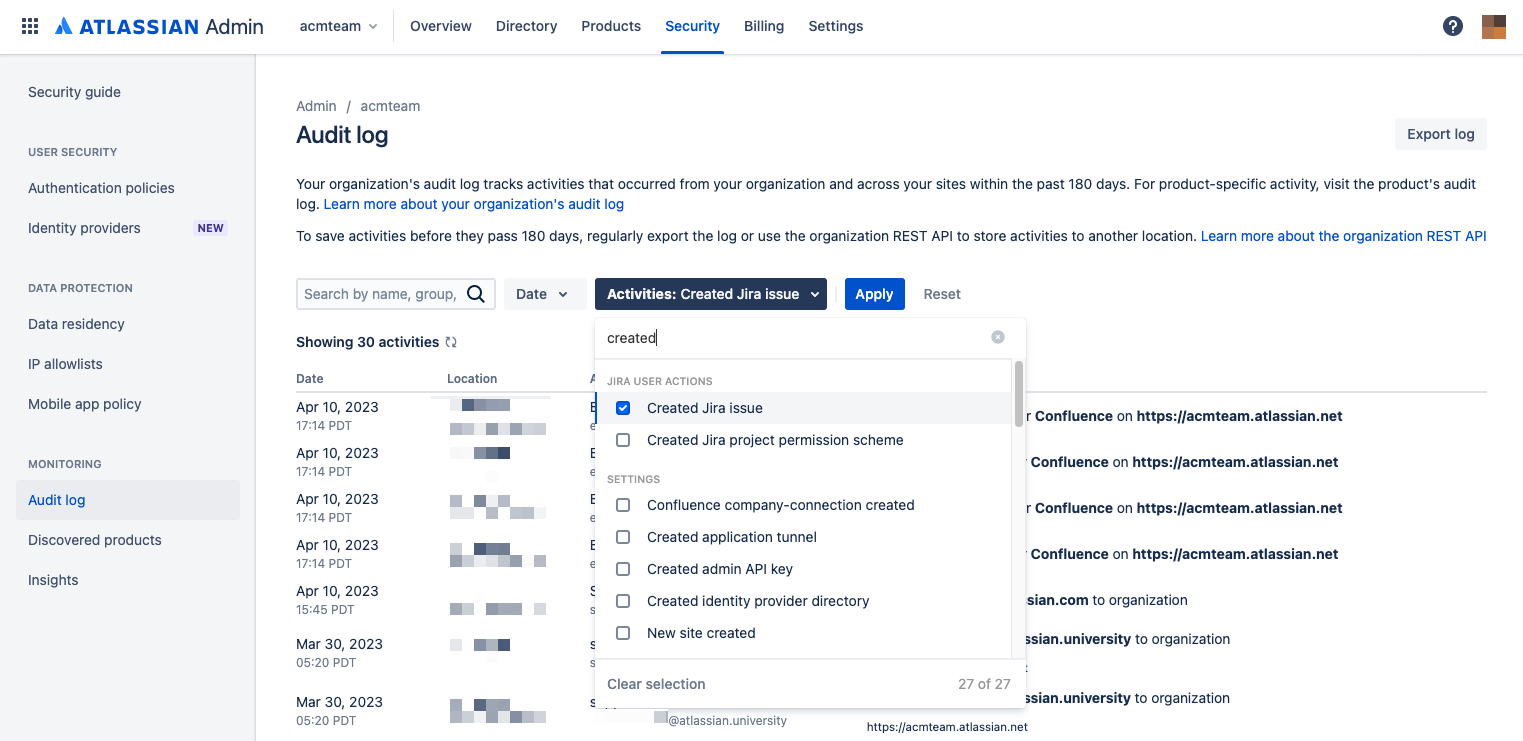Screen dimensions: 1523x741
Task: Open the Directory section
Action: pos(526,26)
